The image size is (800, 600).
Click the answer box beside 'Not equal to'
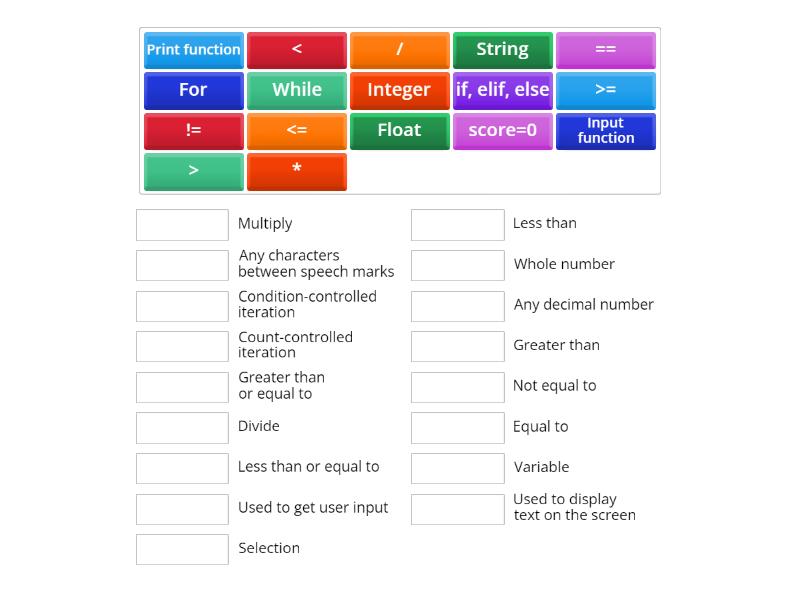click(x=457, y=387)
